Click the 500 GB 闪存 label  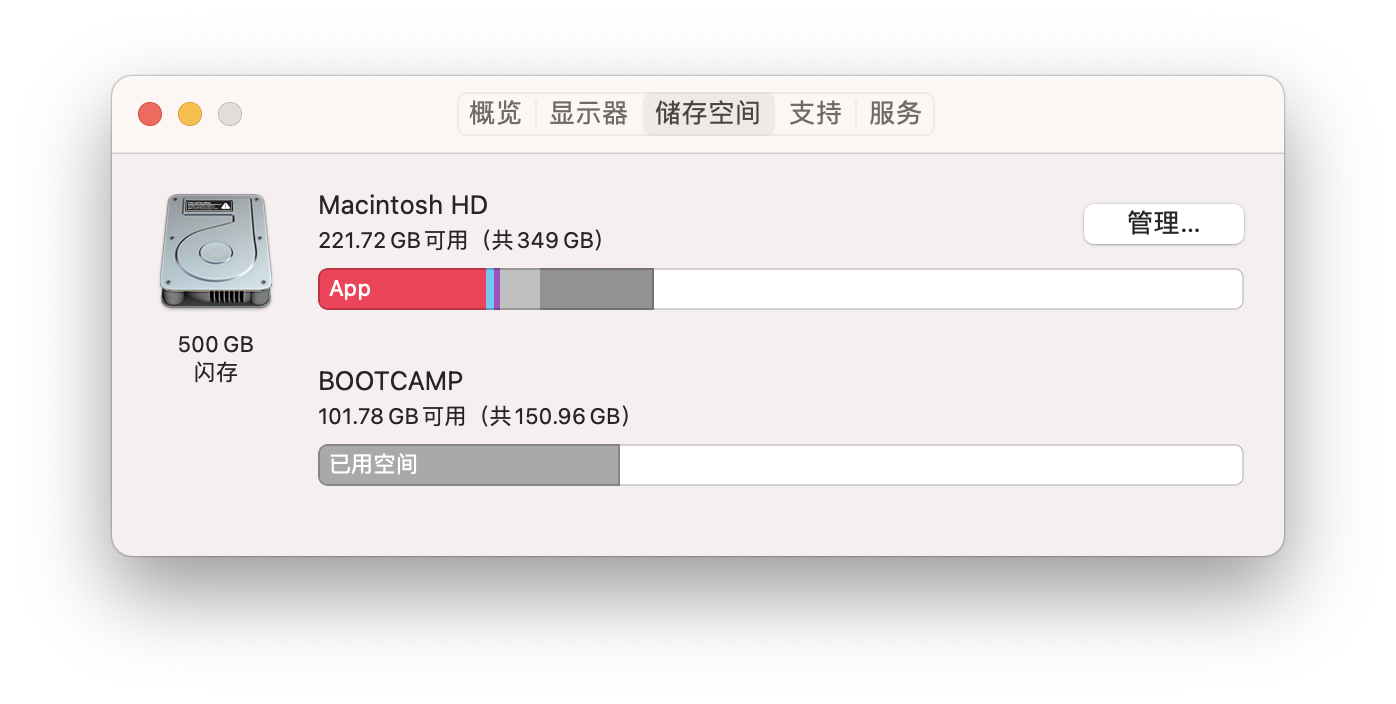point(216,358)
